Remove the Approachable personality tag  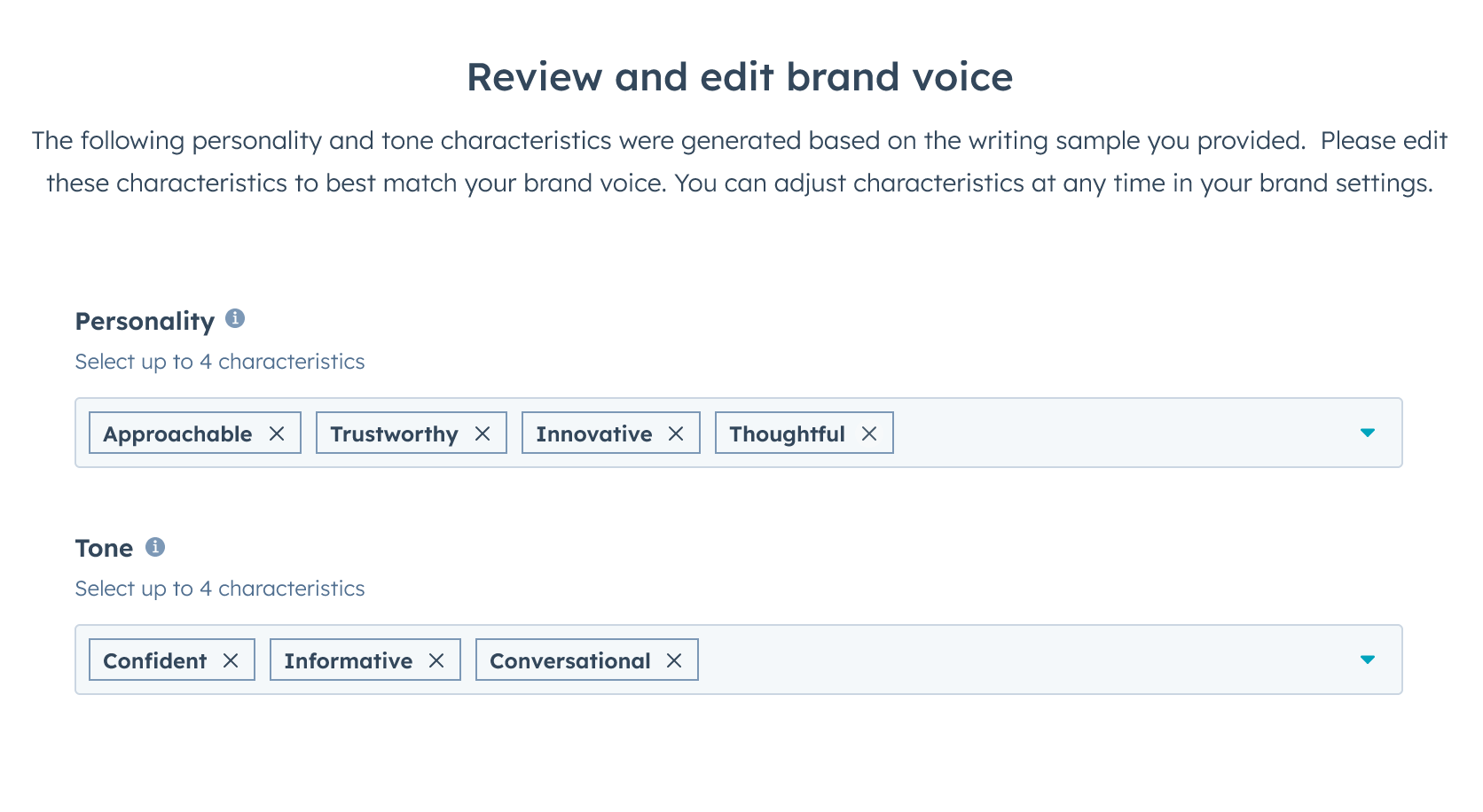[x=279, y=433]
